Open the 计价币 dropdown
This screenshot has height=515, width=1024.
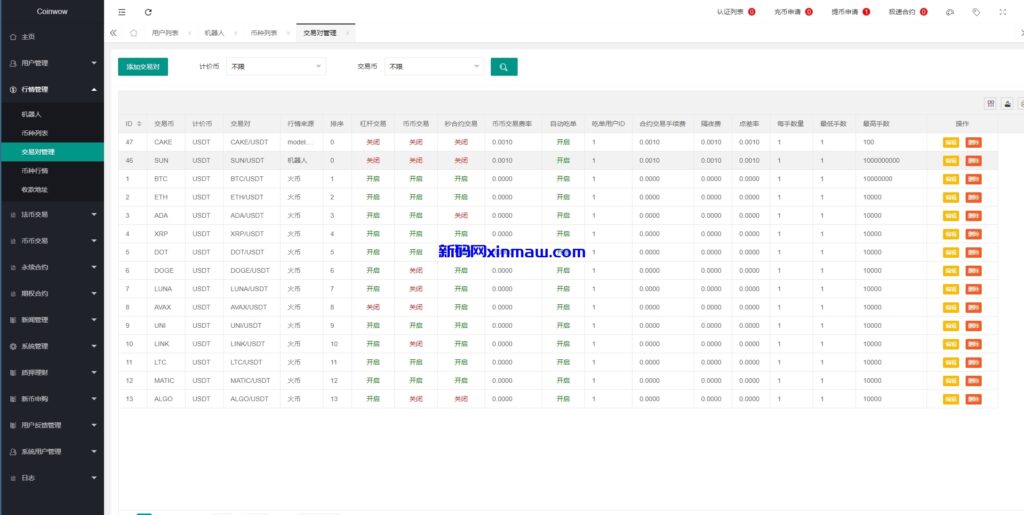(x=276, y=67)
